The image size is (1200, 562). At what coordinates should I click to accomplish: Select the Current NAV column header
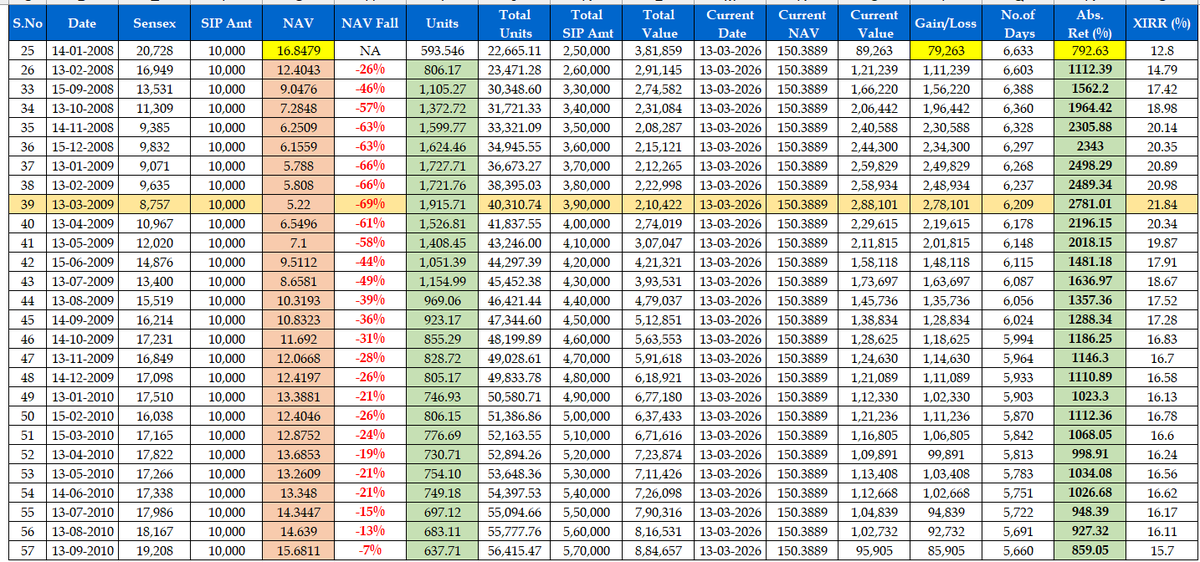801,24
